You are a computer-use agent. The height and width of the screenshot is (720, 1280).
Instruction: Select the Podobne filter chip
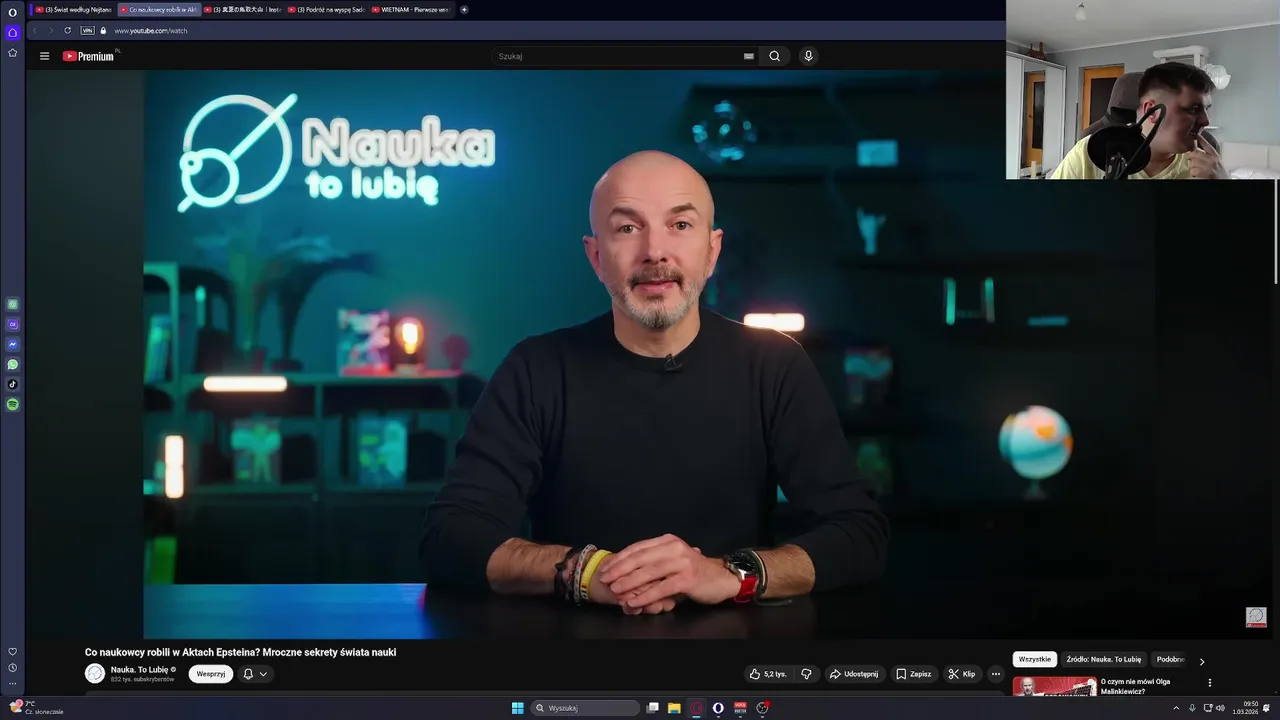point(1170,660)
